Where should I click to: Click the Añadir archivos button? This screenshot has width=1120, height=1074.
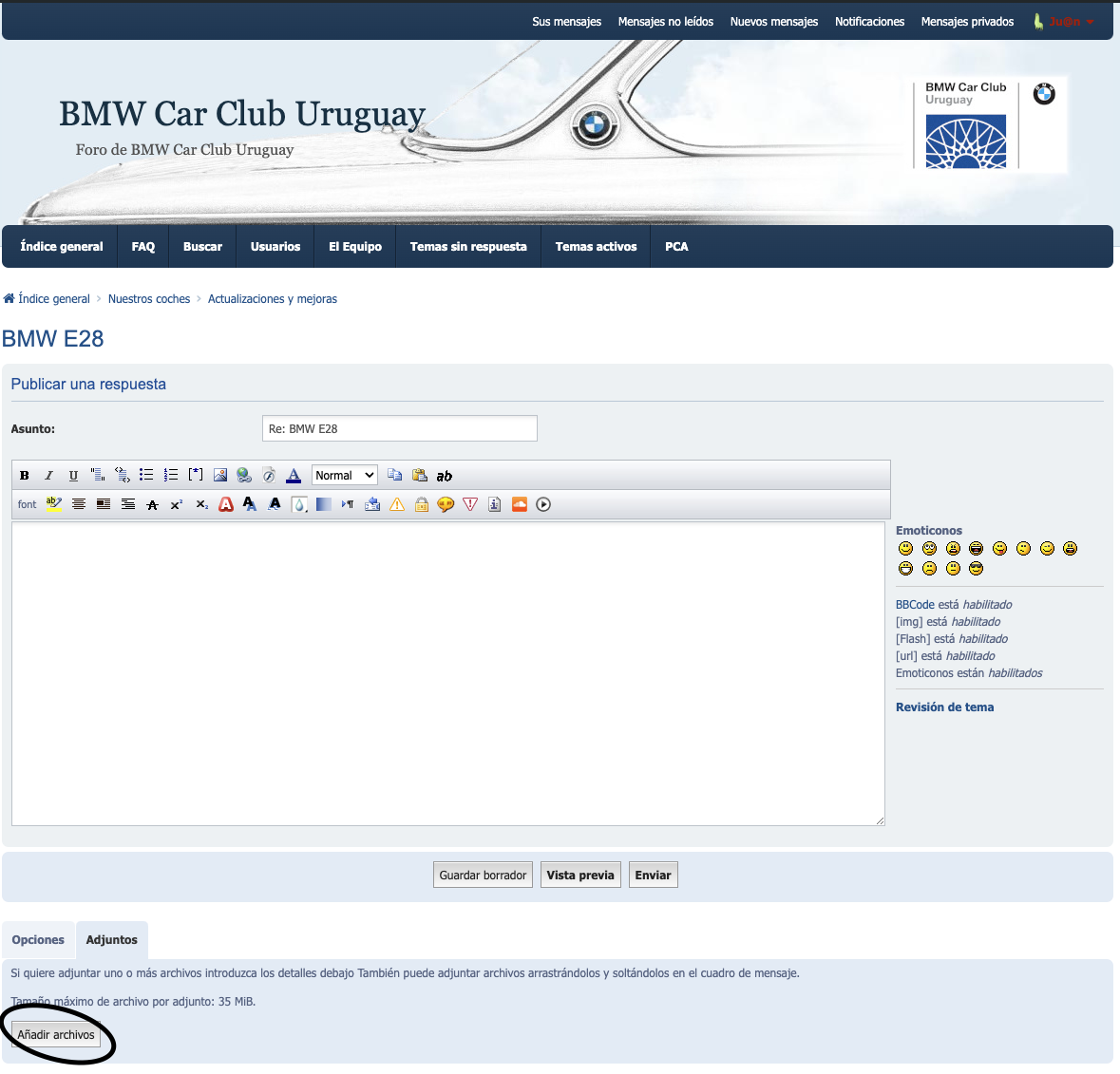point(54,1034)
